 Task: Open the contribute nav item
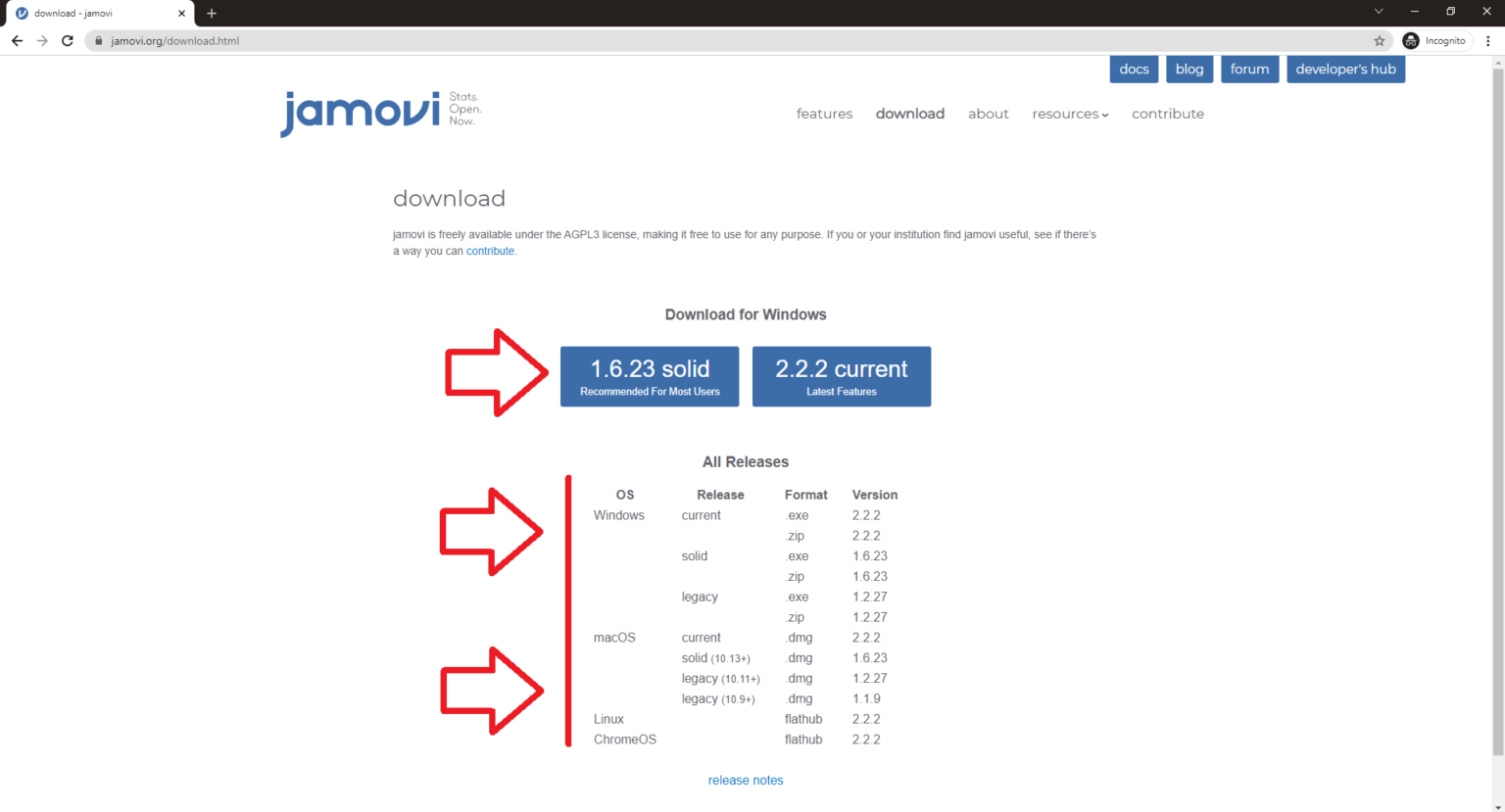[x=1167, y=115]
